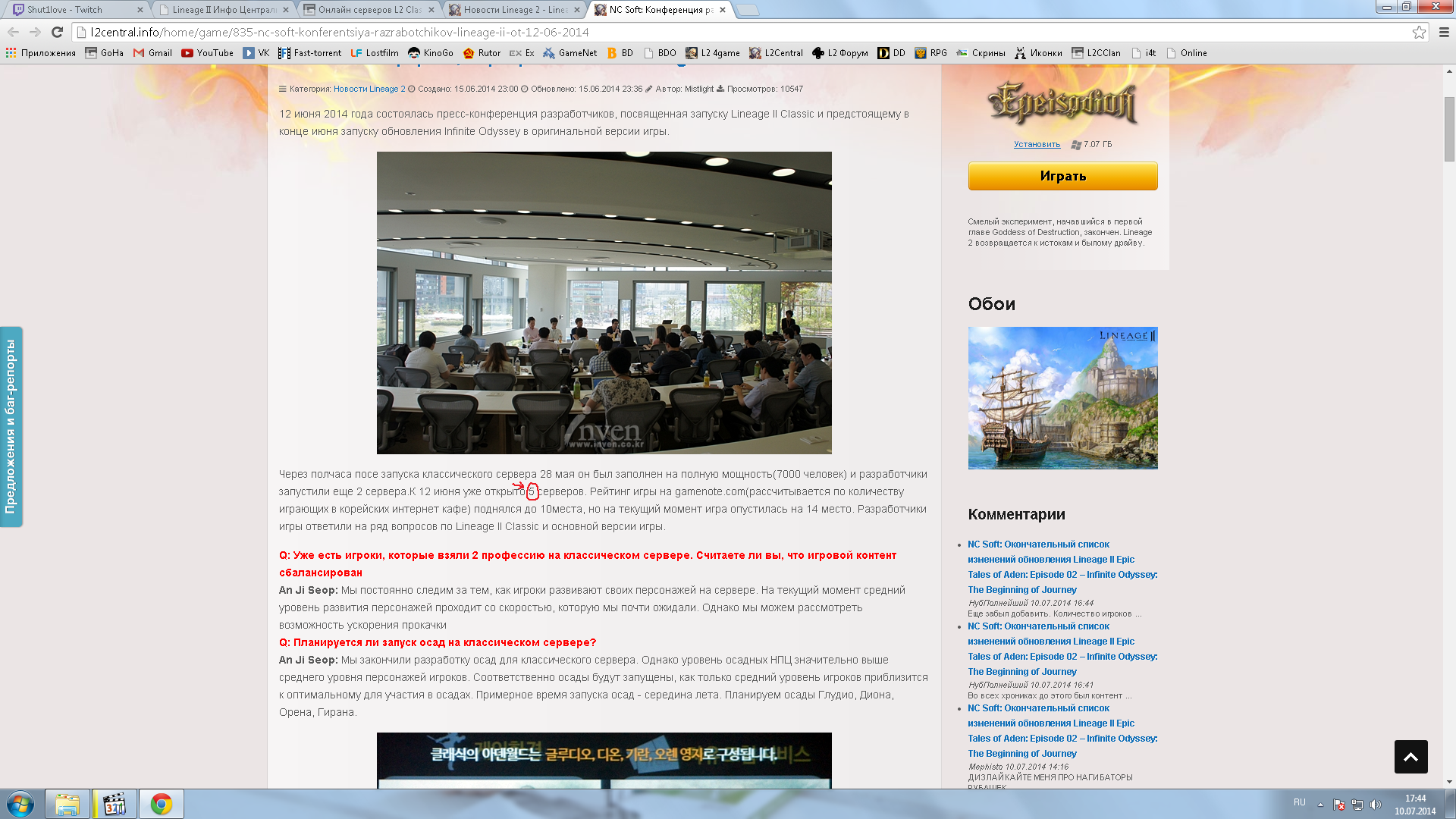Click the RU language indicator
The width and height of the screenshot is (1456, 819).
click(x=1299, y=802)
